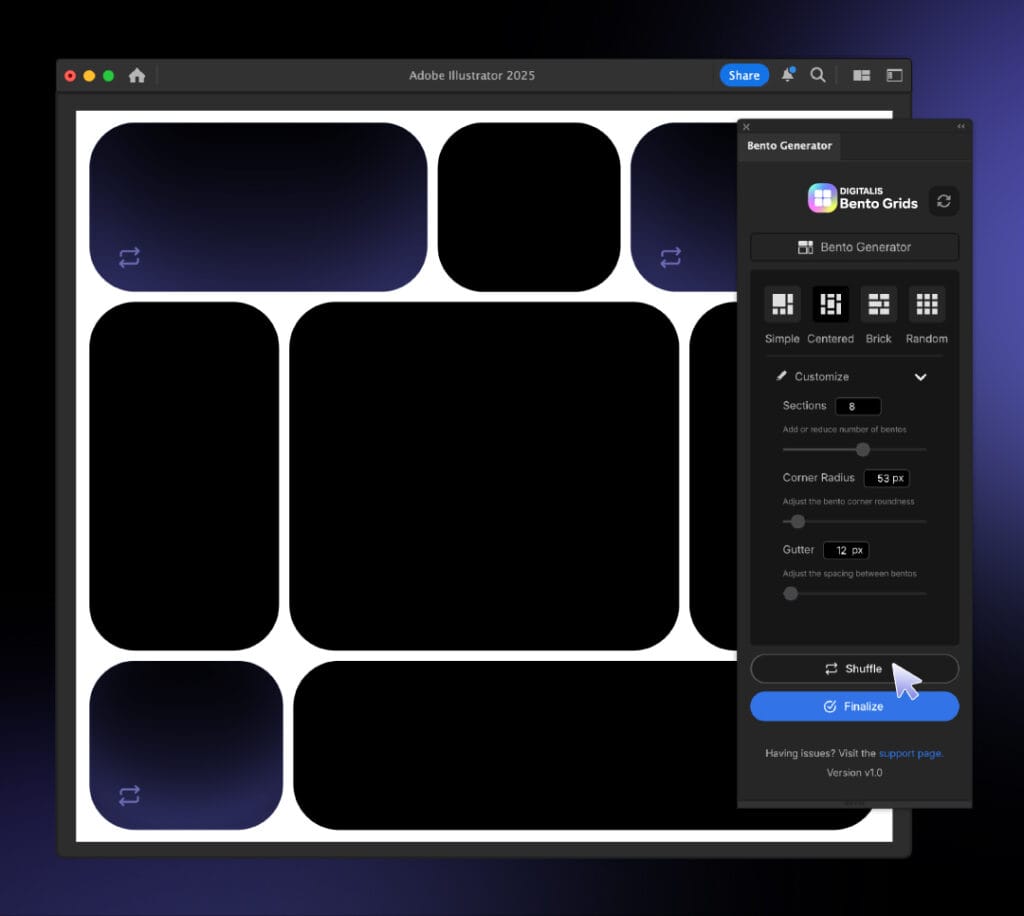
Task: Choose the Brick layout icon
Action: pyautogui.click(x=878, y=304)
